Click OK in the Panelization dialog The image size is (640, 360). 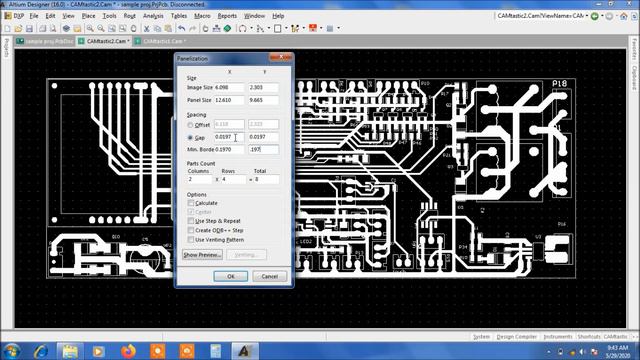coord(231,276)
